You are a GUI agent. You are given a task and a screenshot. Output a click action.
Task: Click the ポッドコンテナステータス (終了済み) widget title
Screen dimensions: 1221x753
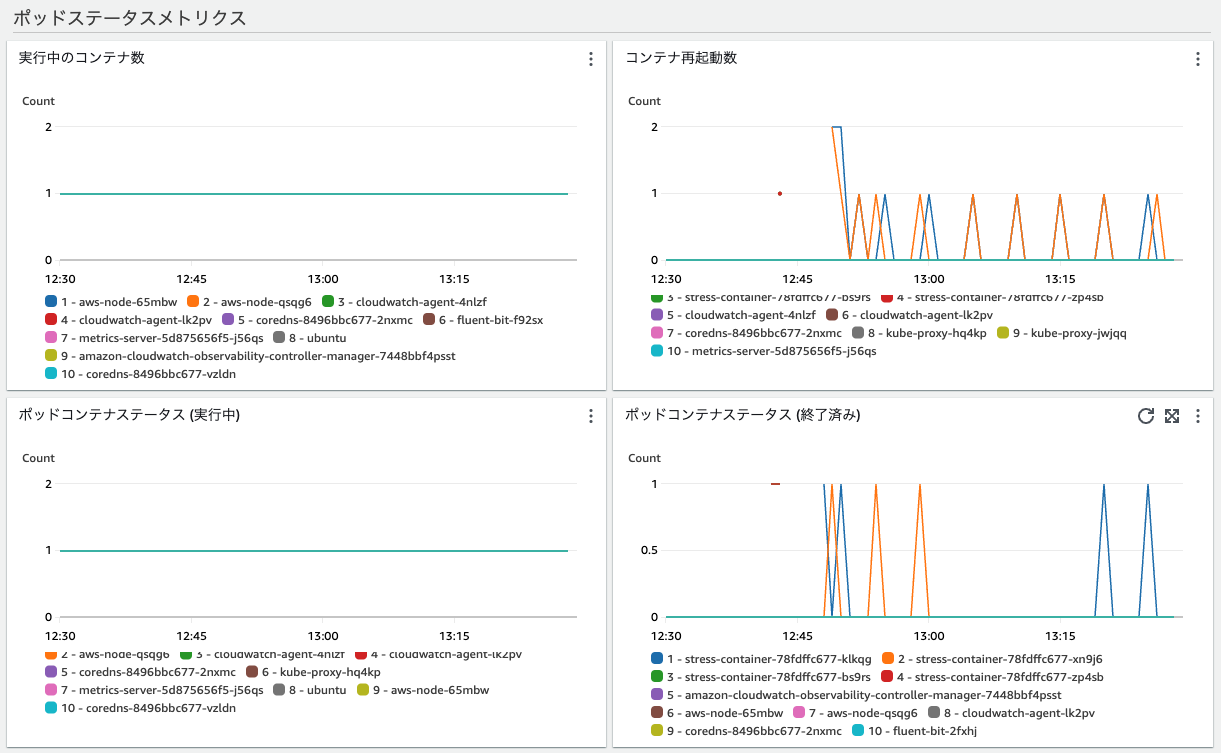[x=743, y=415]
